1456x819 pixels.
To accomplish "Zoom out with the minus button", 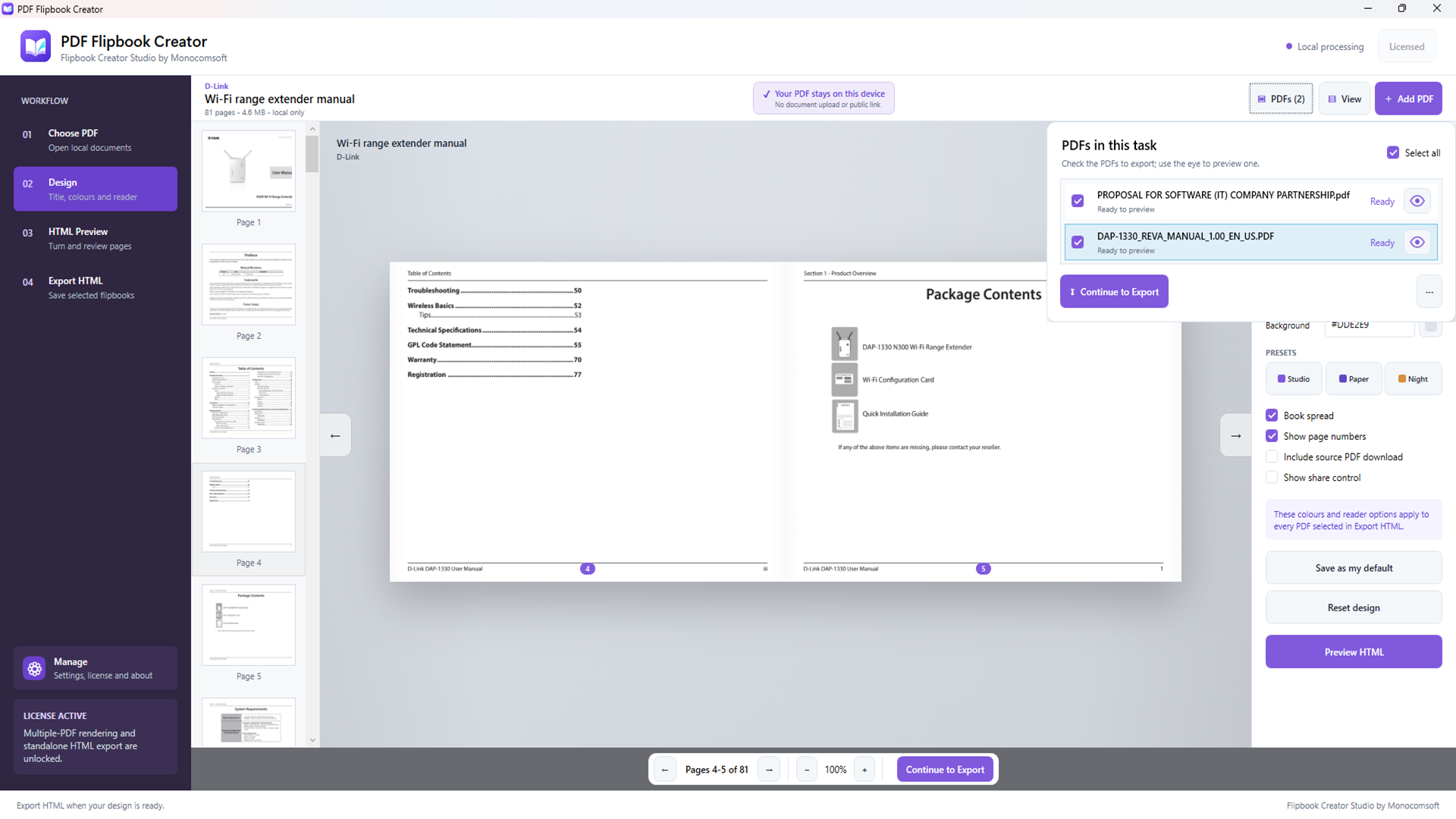I will pyautogui.click(x=807, y=770).
